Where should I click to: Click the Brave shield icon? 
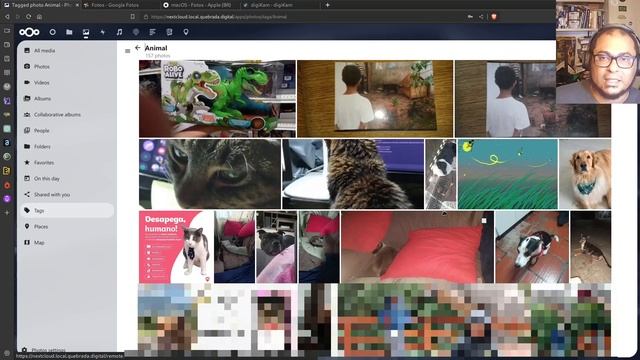494,17
